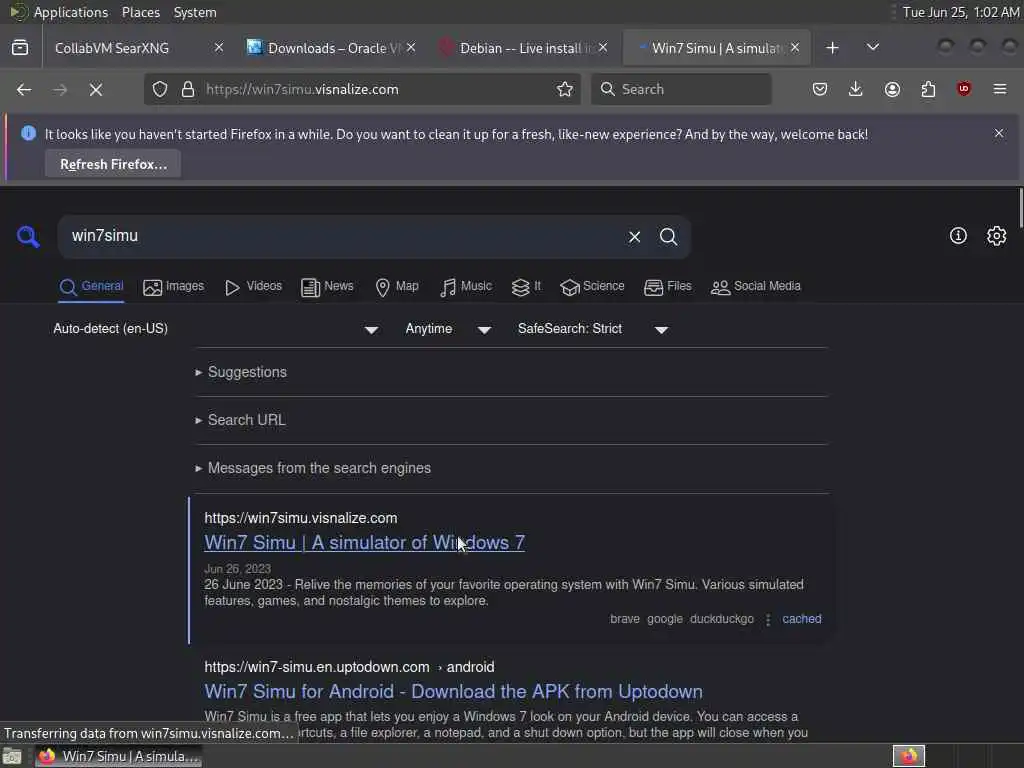
Task: Click the SearXNG magnifier logo
Action: (28, 236)
